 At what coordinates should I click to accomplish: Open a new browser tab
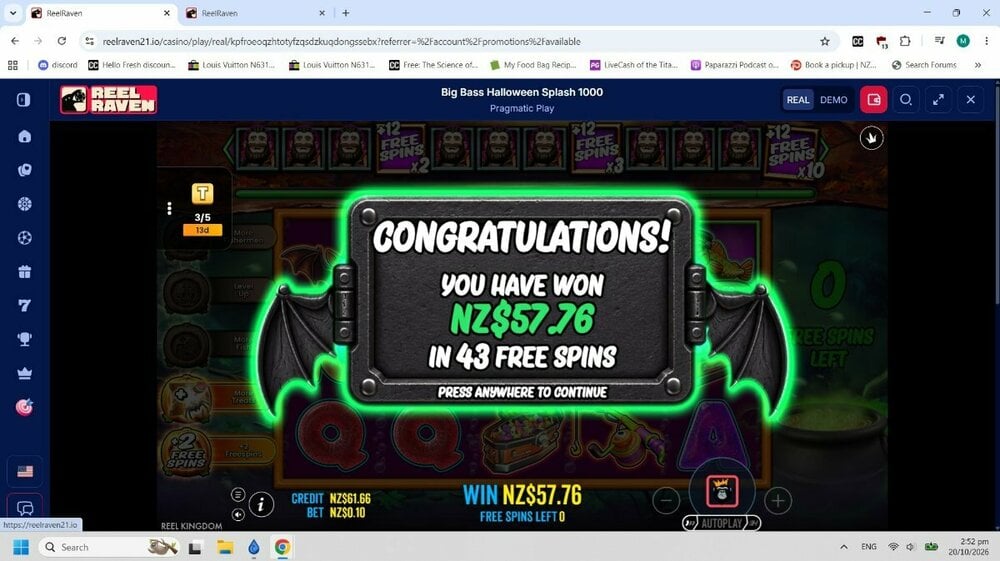[346, 13]
